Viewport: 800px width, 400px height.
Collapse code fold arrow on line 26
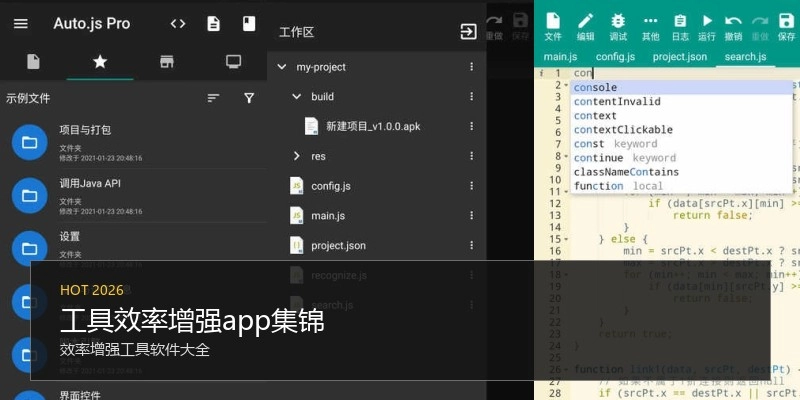pyautogui.click(x=566, y=369)
